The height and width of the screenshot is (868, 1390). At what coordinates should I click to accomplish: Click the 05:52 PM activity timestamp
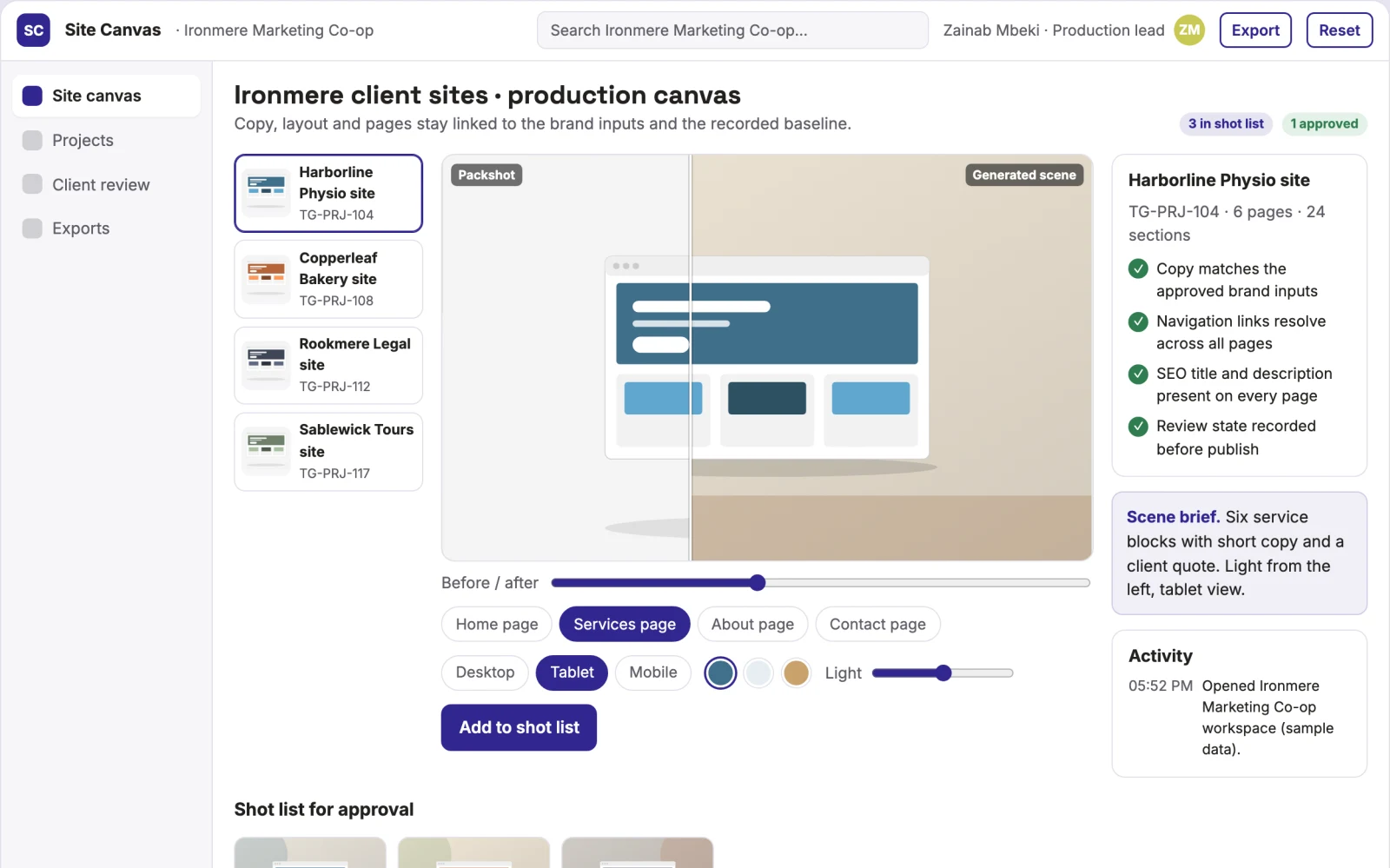coord(1161,686)
